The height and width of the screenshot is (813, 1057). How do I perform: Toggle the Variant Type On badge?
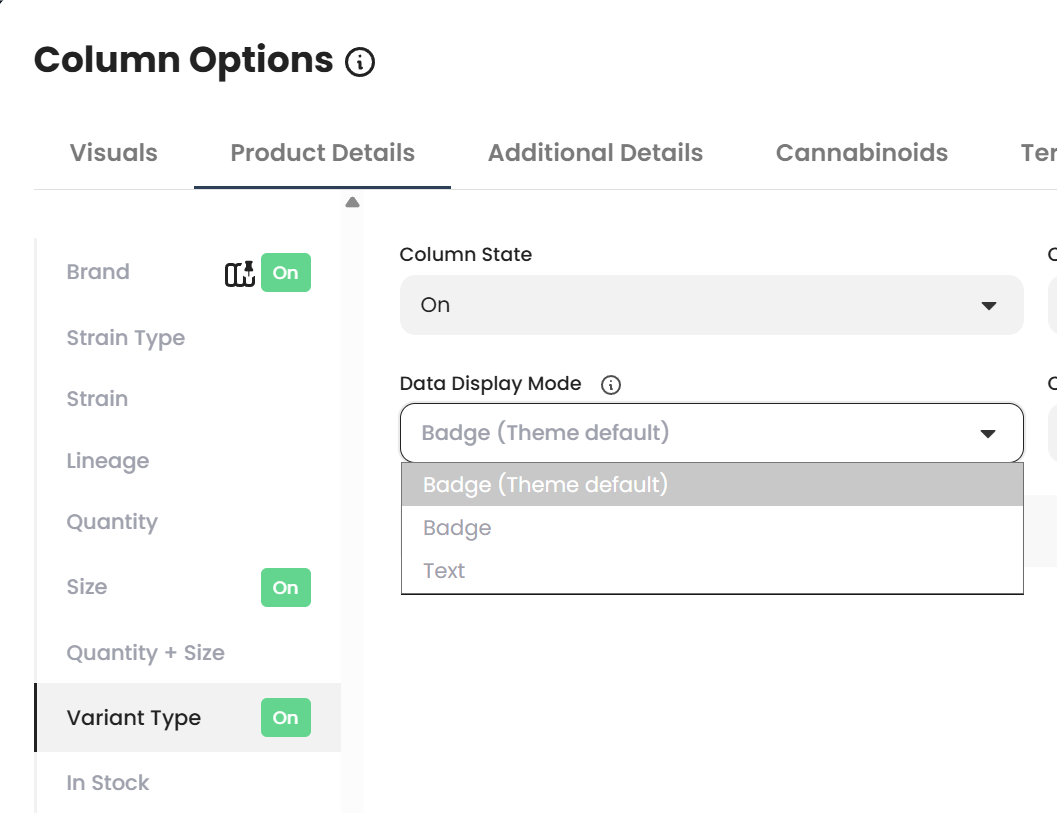[286, 718]
